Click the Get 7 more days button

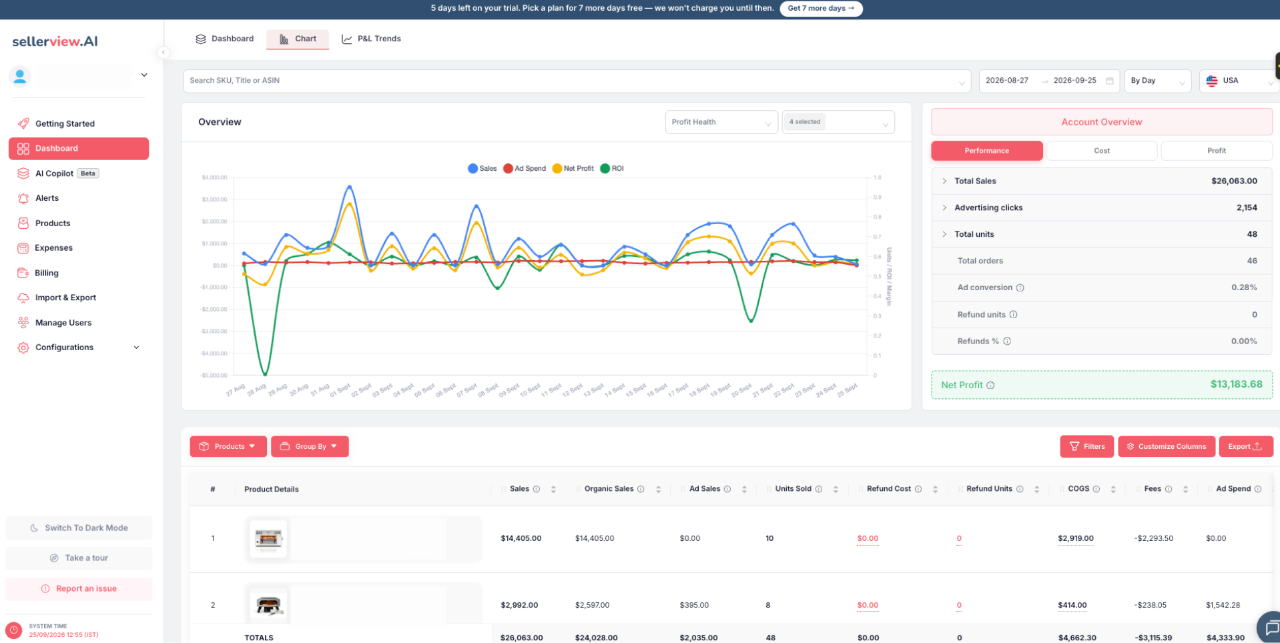[x=820, y=9]
